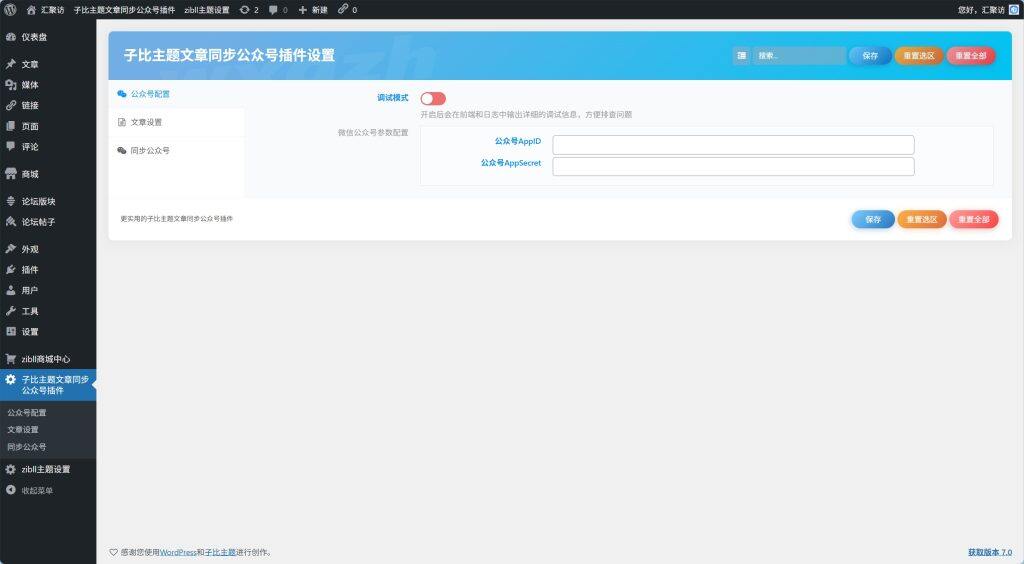Open 工具 tools in sidebar
1024x564 pixels.
pos(48,311)
